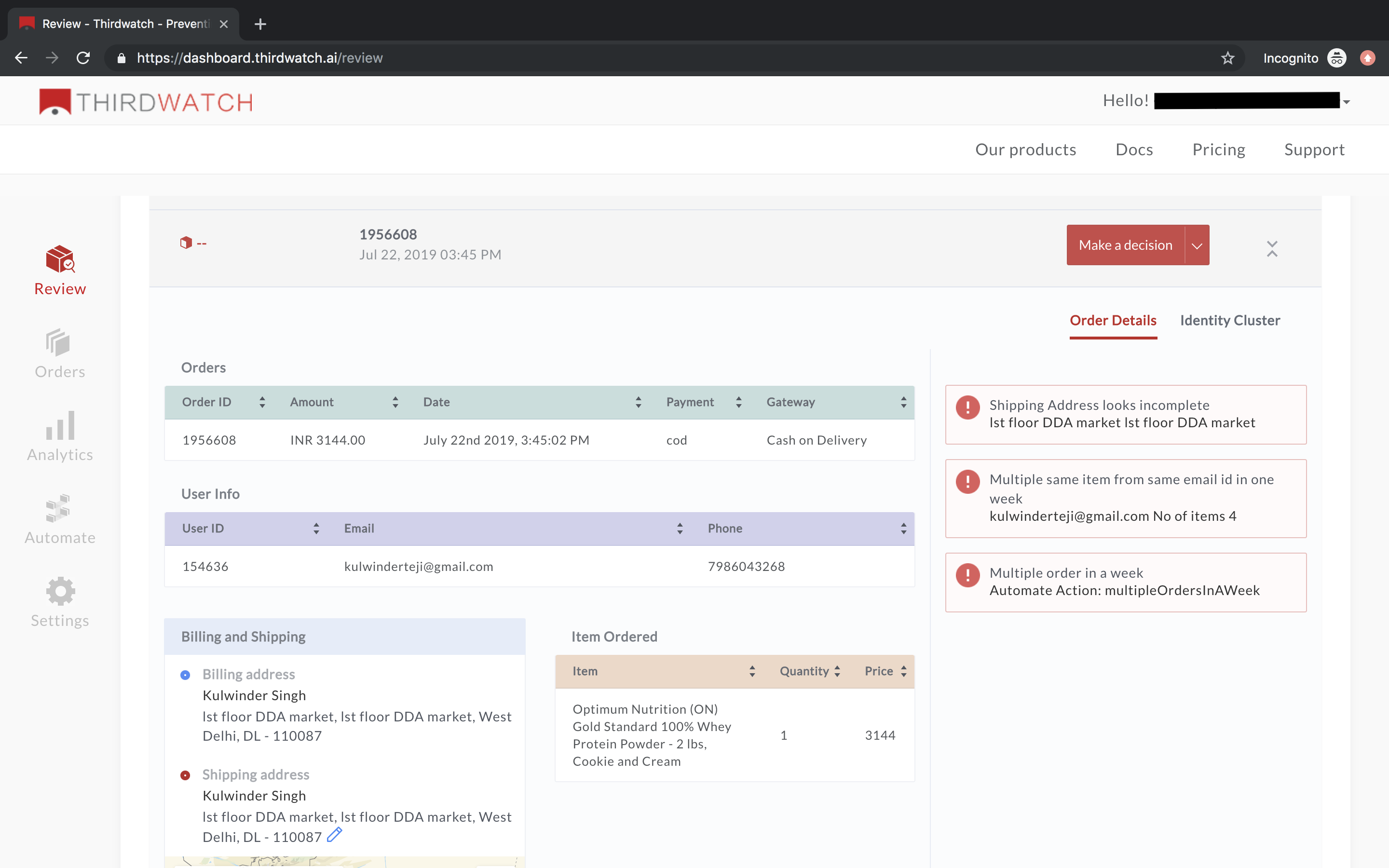Open the user account dropdown arrow
The image size is (1389, 868).
(1347, 102)
